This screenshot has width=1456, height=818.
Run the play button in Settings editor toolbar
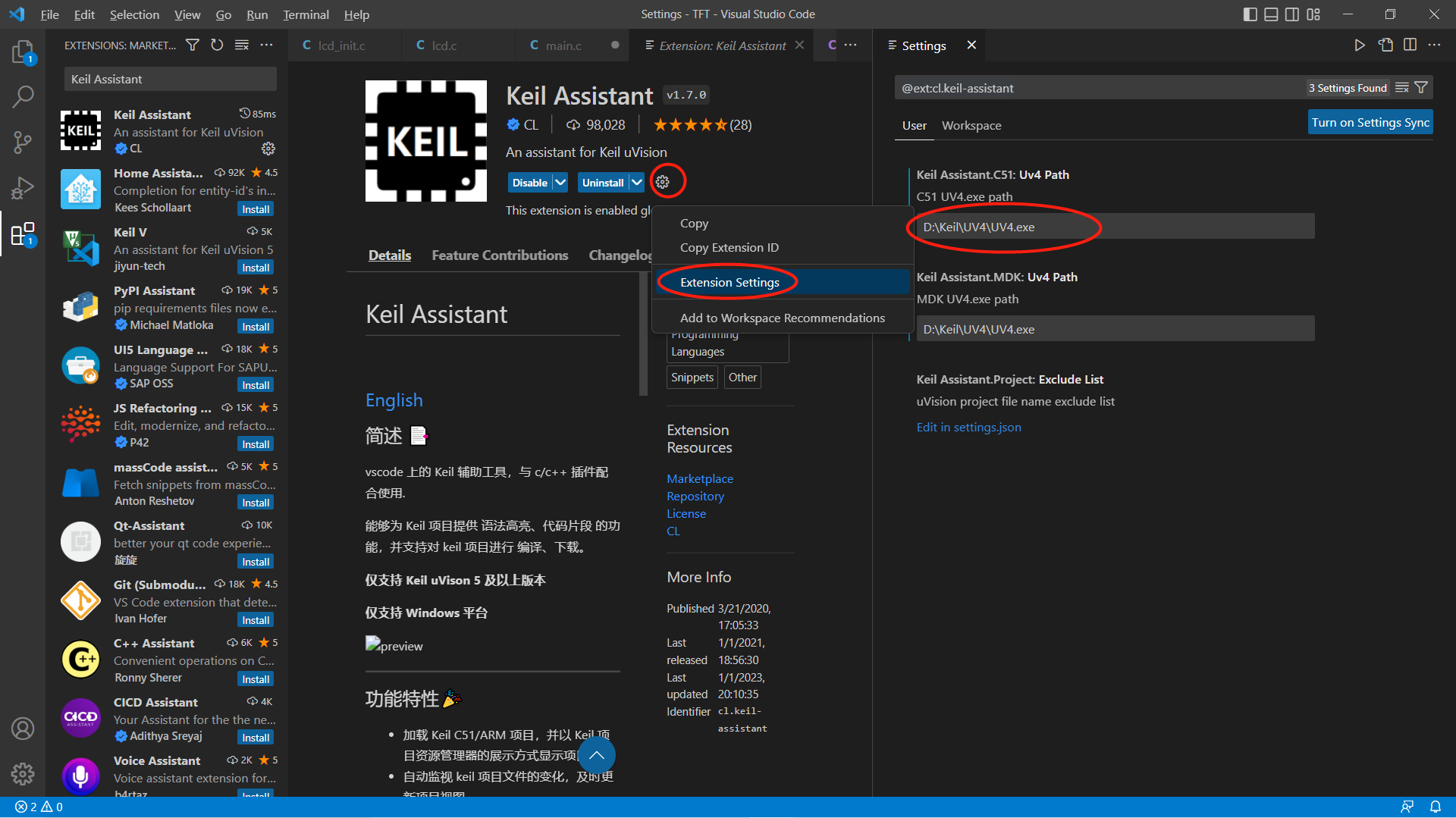coord(1360,45)
